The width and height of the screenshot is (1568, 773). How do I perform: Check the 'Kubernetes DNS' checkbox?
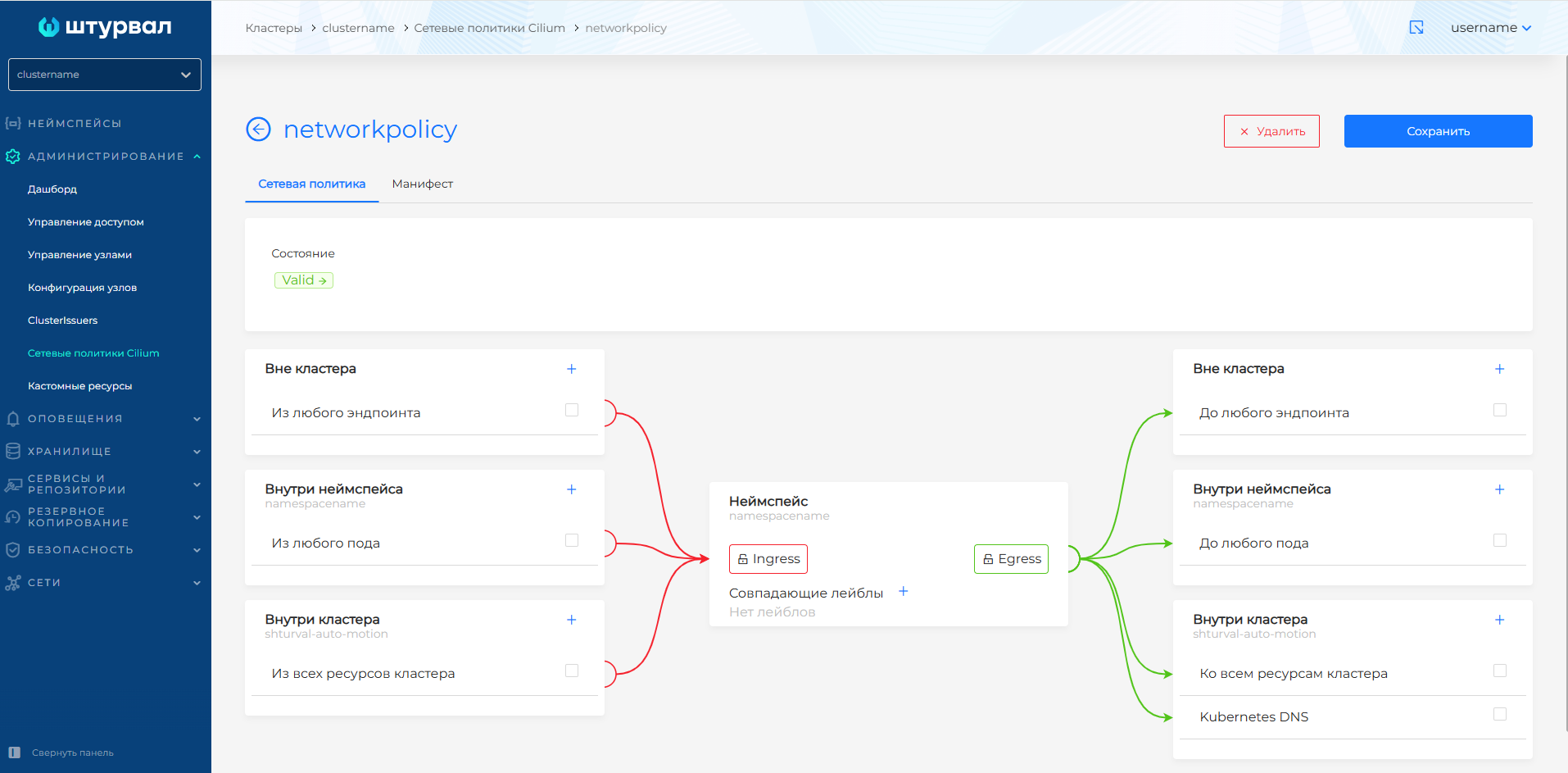1499,714
